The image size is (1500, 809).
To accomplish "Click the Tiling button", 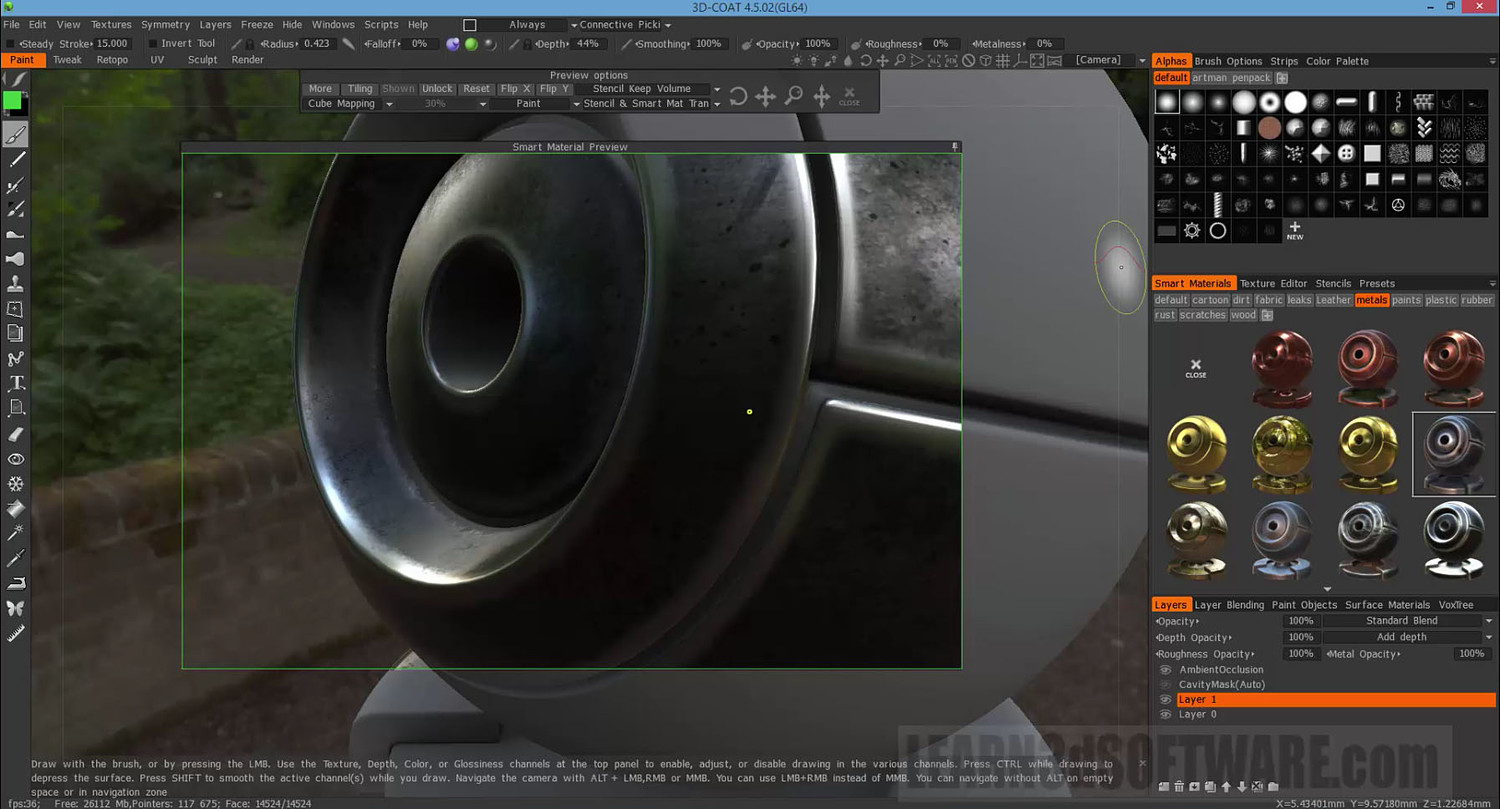I will (x=360, y=89).
